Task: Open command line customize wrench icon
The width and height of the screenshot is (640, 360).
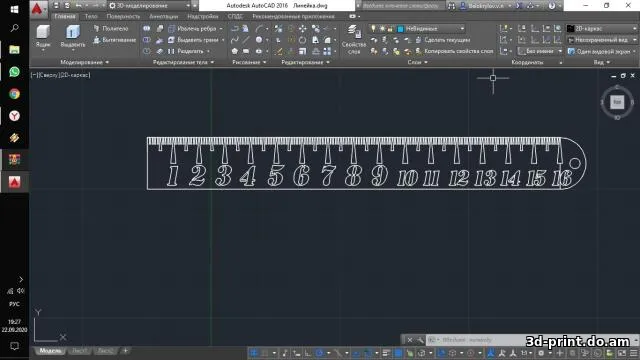Action: tap(420, 340)
